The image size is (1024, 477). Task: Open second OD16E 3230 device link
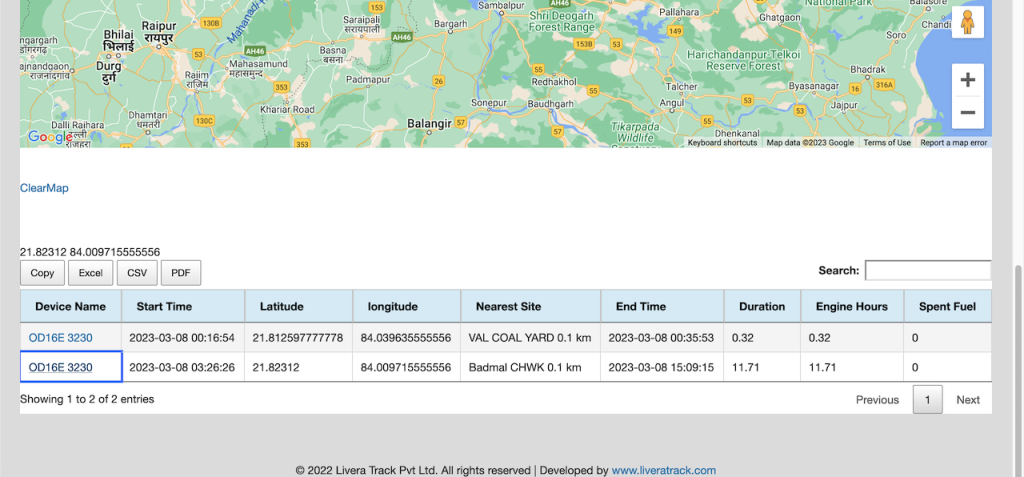tap(61, 368)
